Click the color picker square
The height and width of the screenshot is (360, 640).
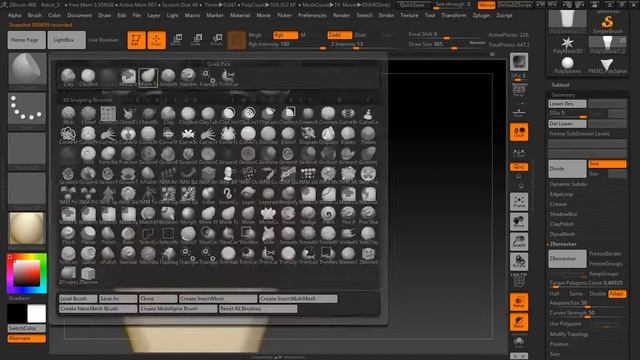(27, 273)
